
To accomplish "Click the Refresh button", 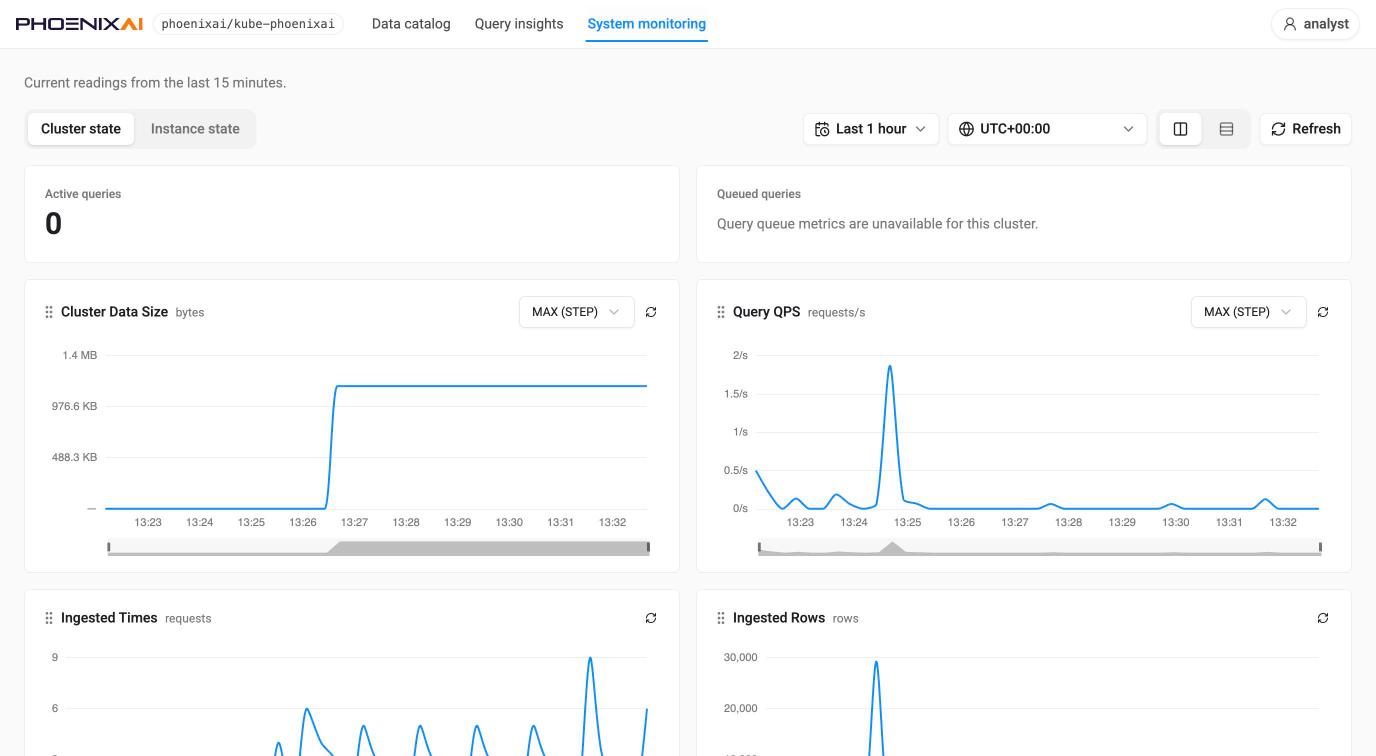I will coord(1305,129).
